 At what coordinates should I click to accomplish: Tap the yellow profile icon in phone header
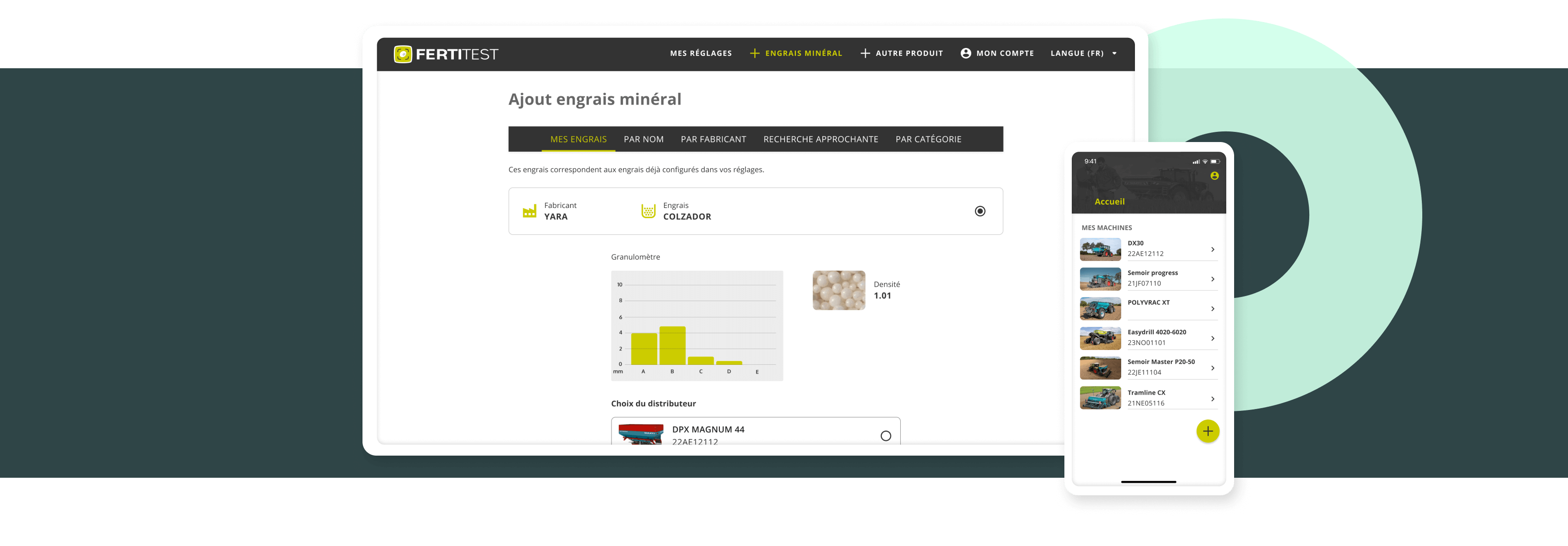click(x=1214, y=176)
